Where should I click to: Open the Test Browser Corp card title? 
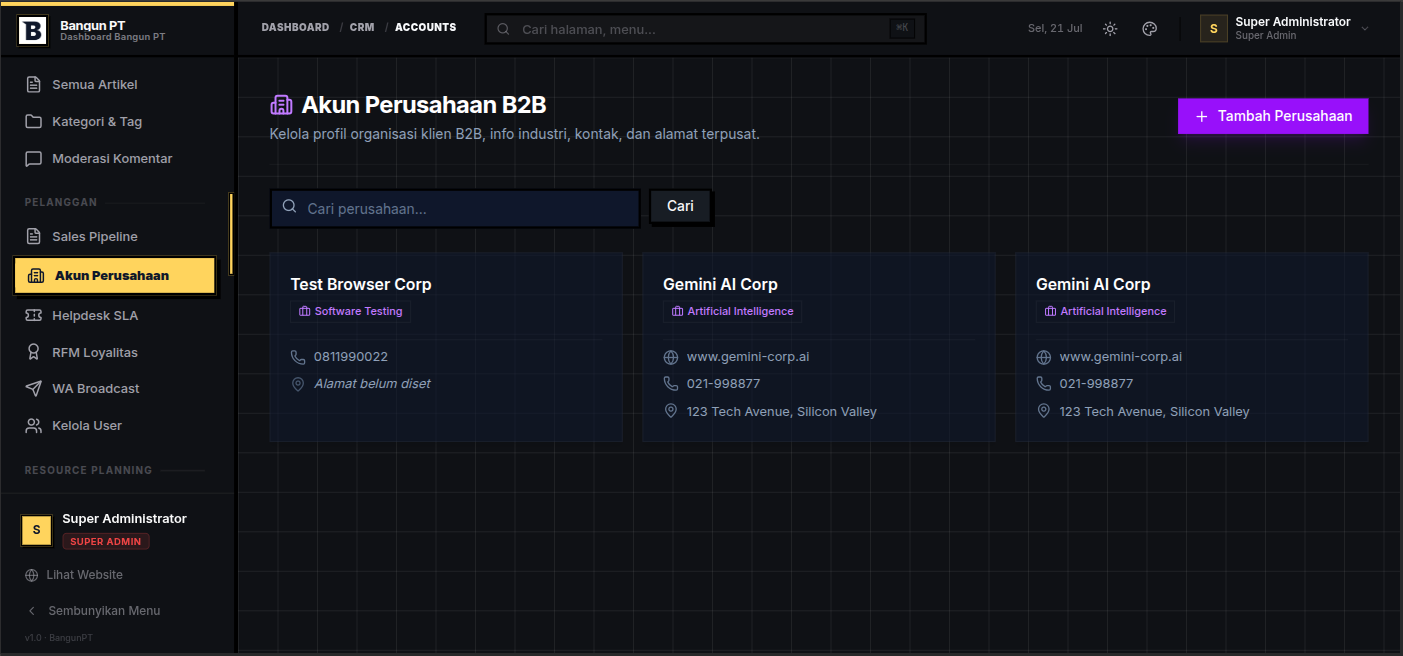tap(361, 285)
